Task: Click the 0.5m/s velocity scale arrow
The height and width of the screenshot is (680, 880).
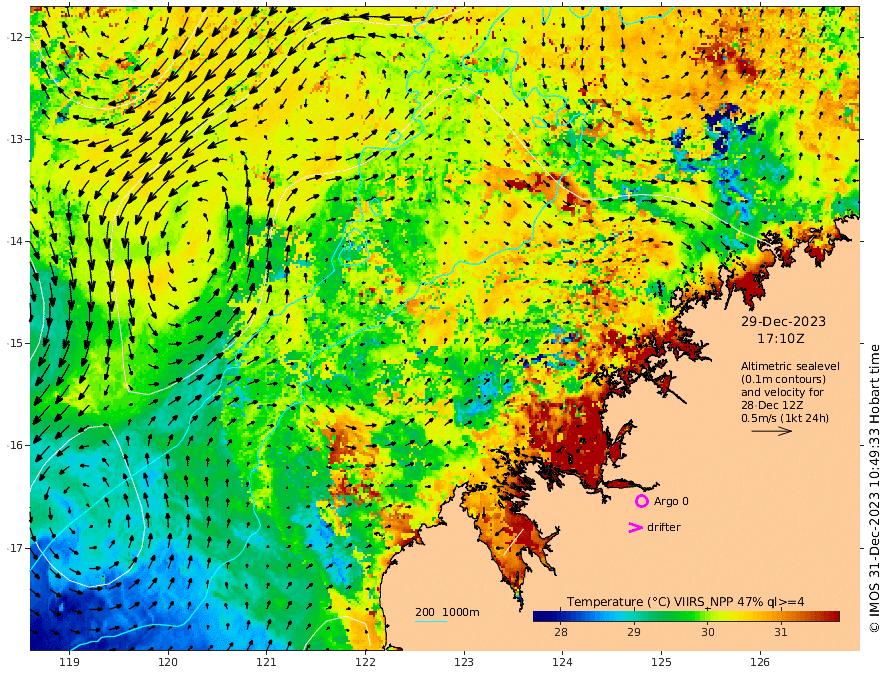Action: [772, 431]
